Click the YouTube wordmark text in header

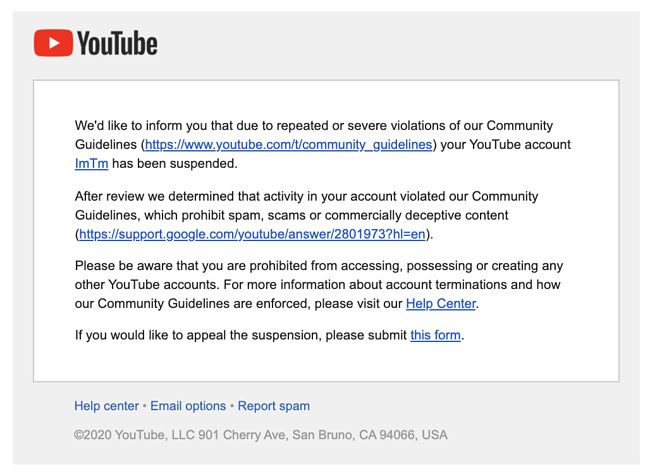pyautogui.click(x=117, y=43)
